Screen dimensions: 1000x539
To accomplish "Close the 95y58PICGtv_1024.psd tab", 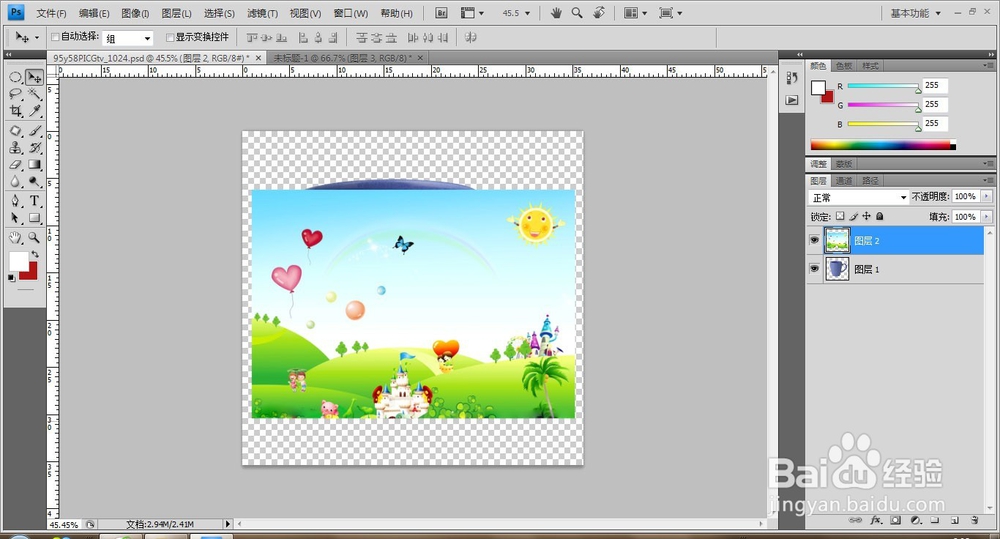I will click(258, 58).
